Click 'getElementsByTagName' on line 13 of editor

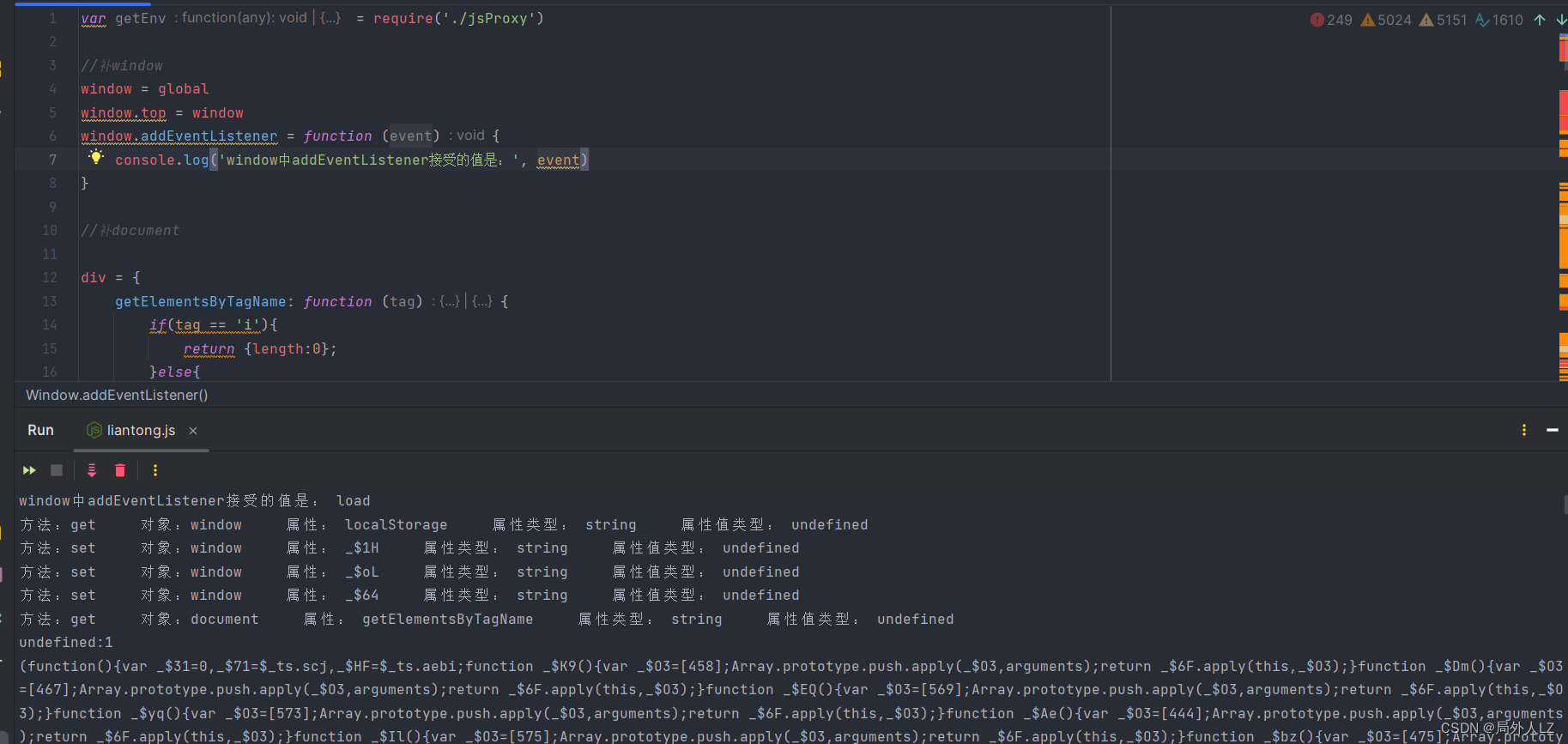click(201, 302)
